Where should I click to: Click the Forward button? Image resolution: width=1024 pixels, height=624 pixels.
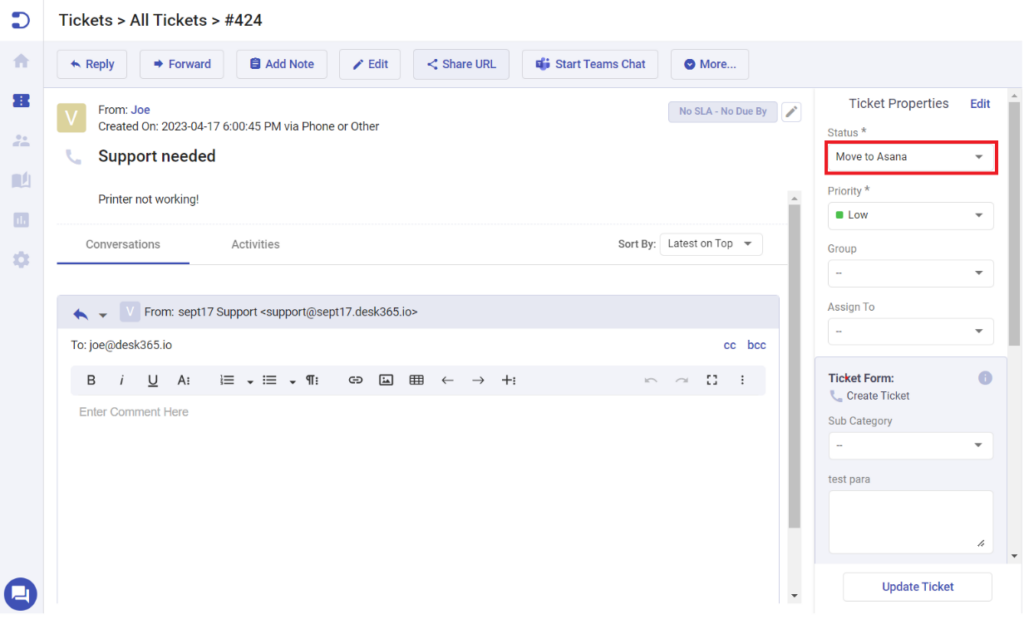click(x=182, y=64)
